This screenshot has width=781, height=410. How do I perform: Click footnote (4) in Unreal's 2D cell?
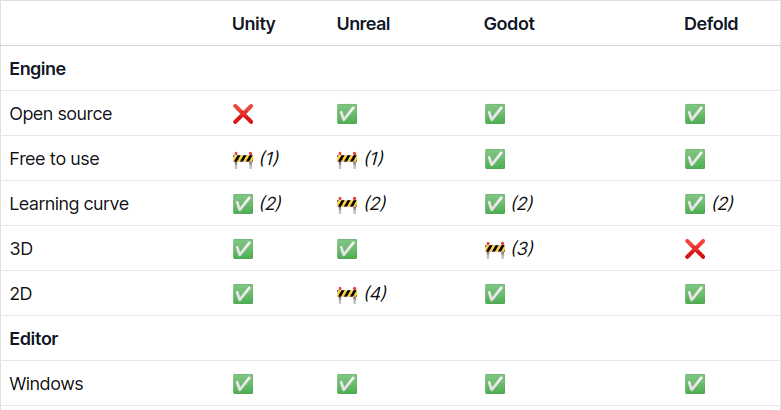pyautogui.click(x=375, y=294)
